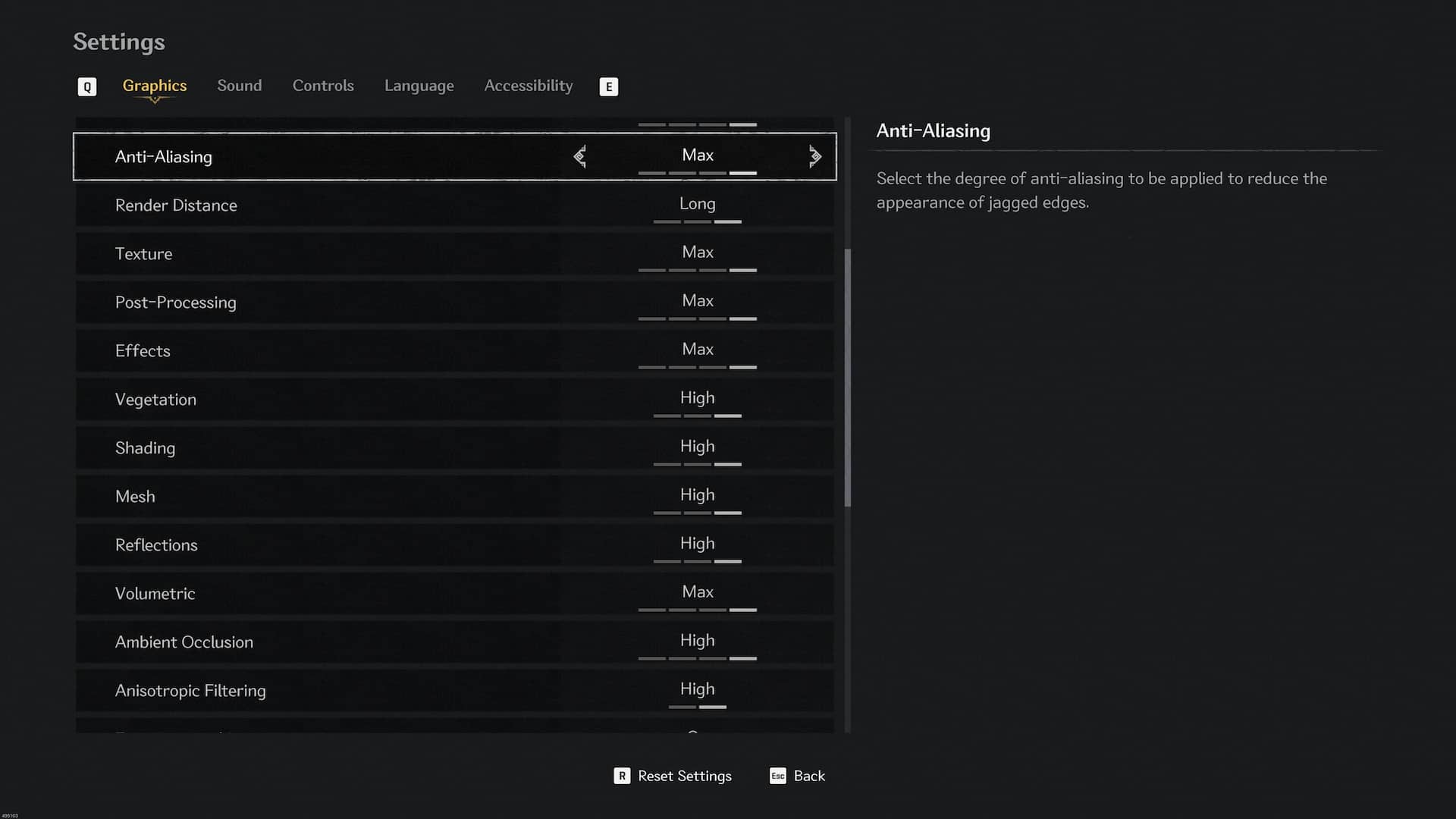Screen dimensions: 1456x819
Task: Click the E next-tab key icon
Action: click(608, 86)
